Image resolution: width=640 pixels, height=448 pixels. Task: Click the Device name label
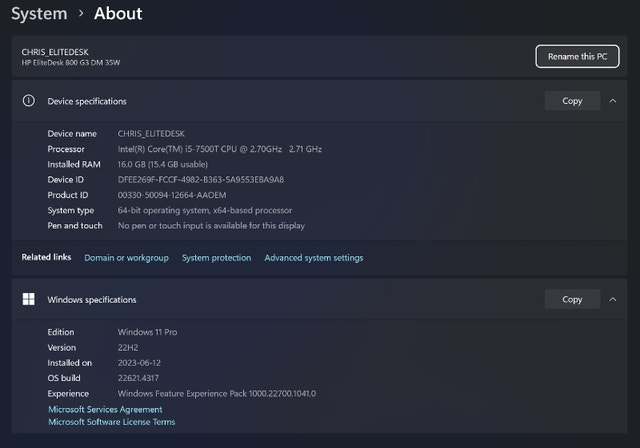(72, 134)
